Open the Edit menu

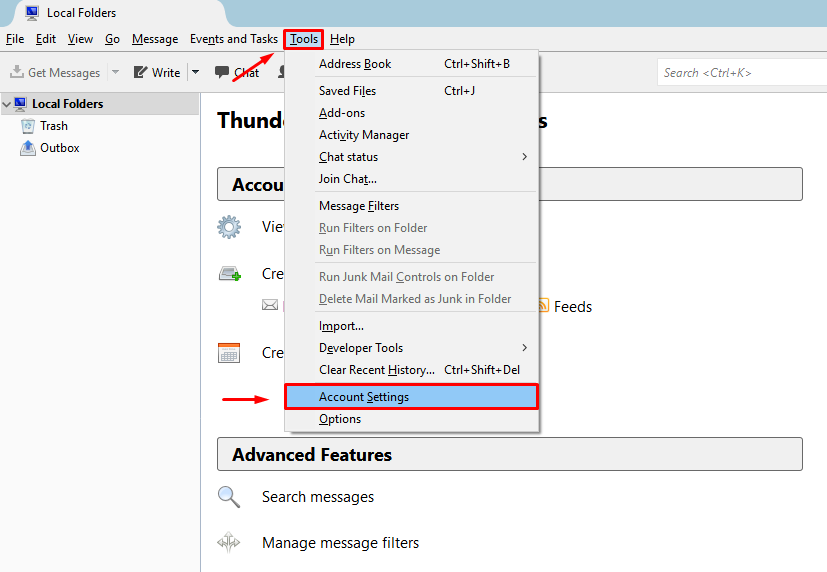(46, 39)
